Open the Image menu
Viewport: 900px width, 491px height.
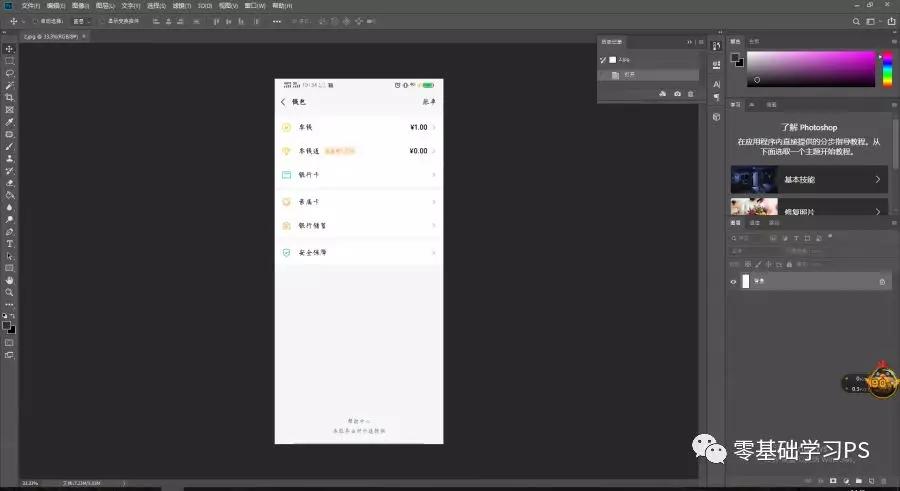click(80, 6)
